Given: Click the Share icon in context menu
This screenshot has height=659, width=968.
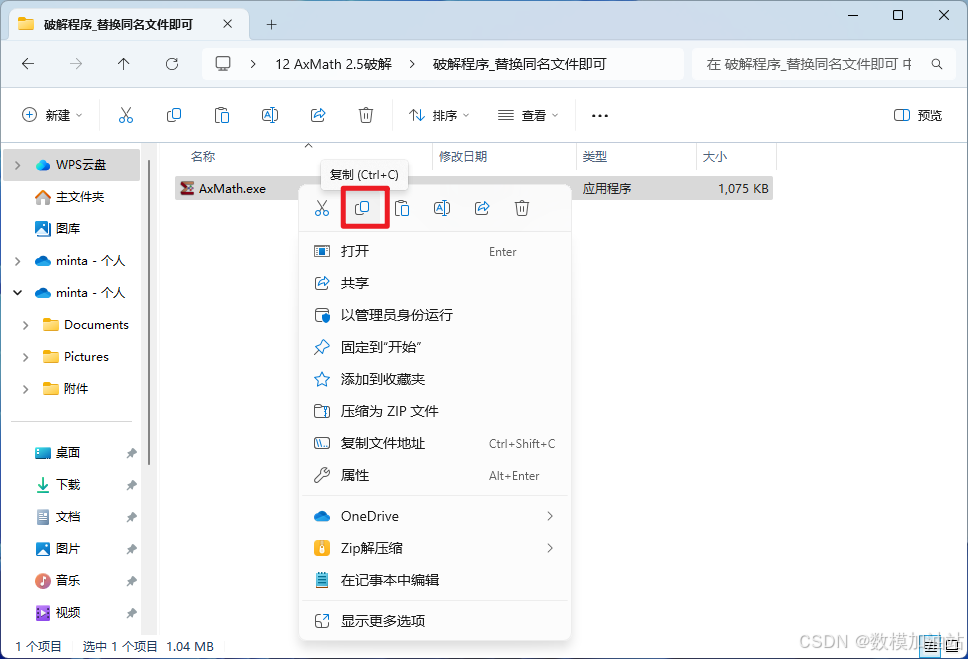Looking at the screenshot, I should pos(482,208).
